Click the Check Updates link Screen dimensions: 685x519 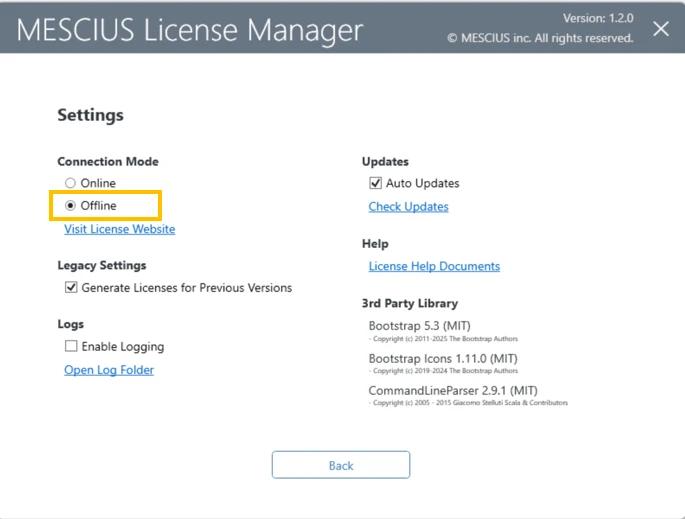[x=408, y=207]
